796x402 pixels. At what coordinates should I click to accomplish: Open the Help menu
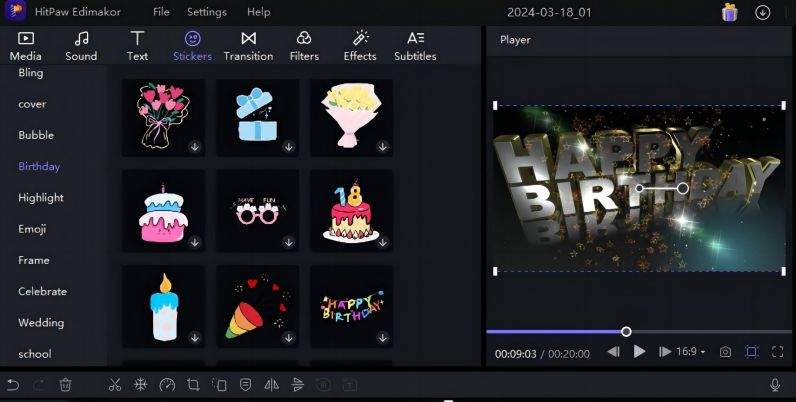(x=258, y=12)
